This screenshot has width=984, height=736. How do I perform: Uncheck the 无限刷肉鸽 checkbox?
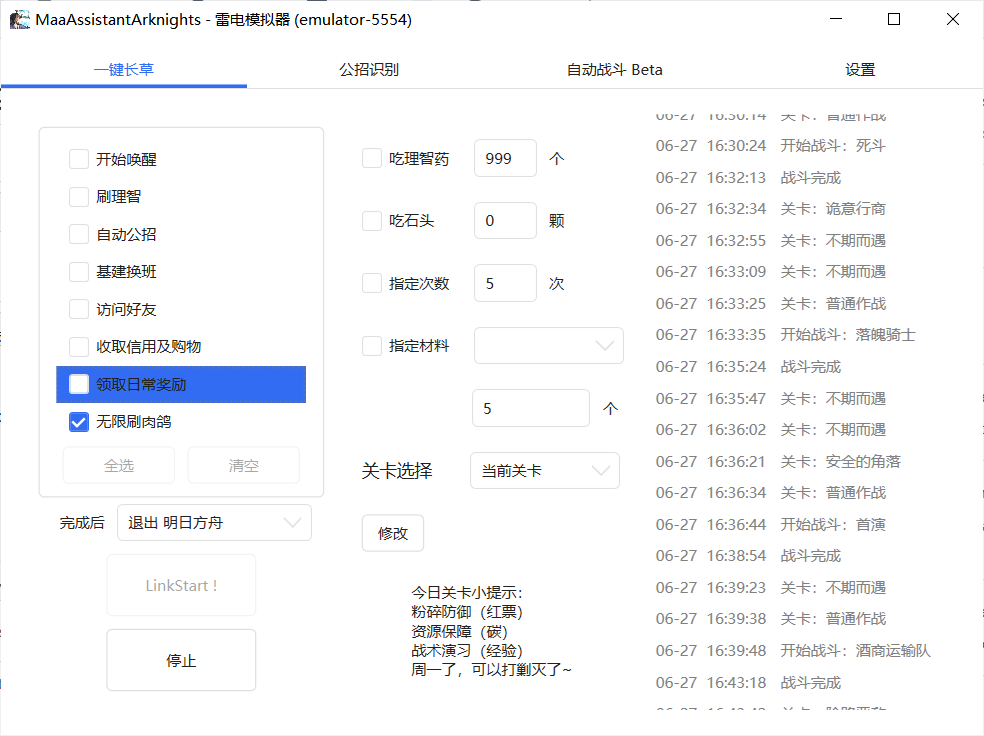click(78, 422)
